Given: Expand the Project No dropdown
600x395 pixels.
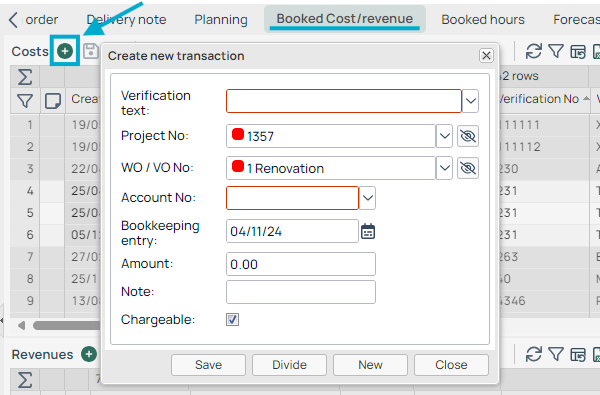Looking at the screenshot, I should click(x=444, y=136).
